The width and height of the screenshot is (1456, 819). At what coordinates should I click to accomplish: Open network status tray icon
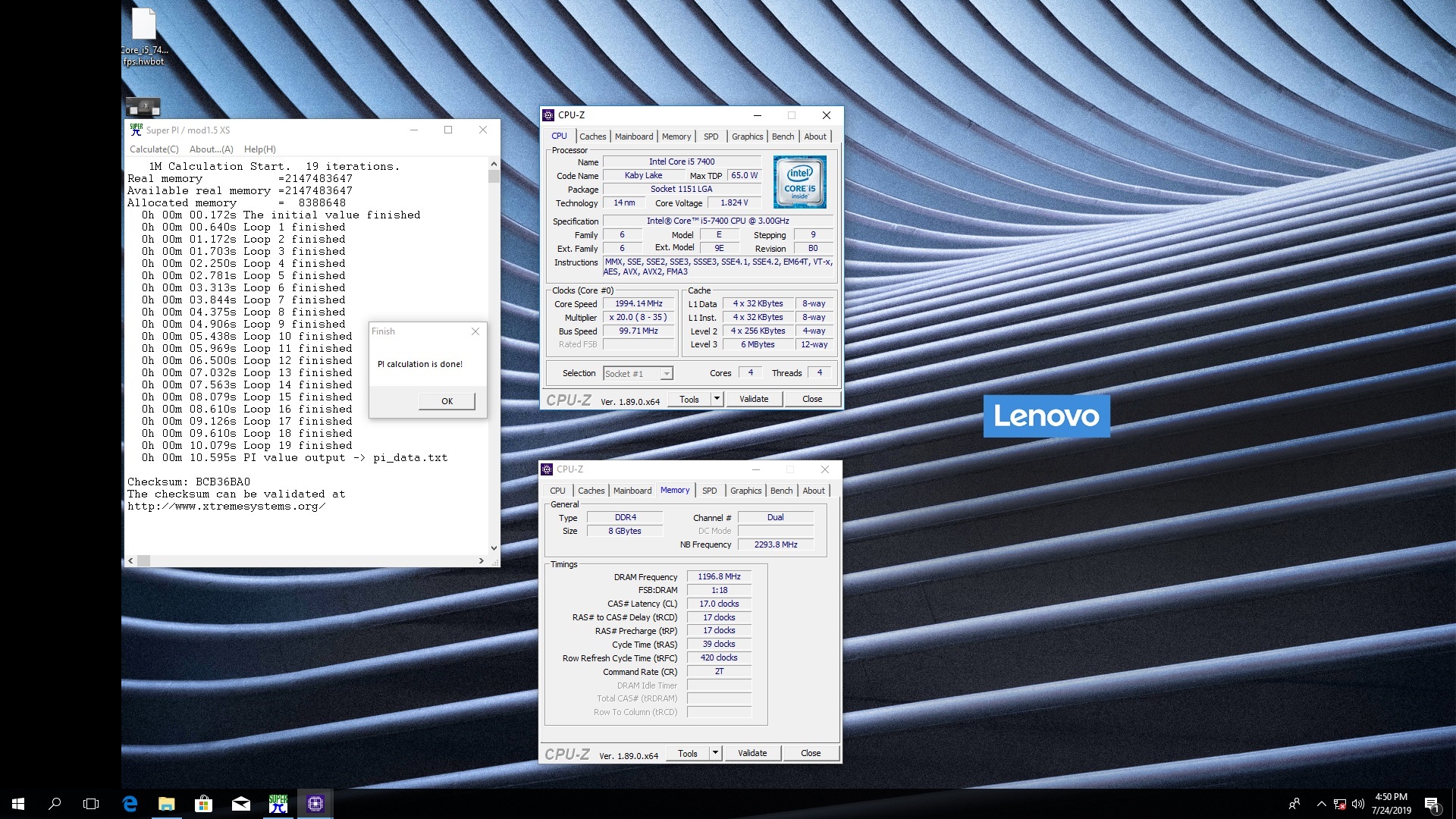tap(1340, 804)
